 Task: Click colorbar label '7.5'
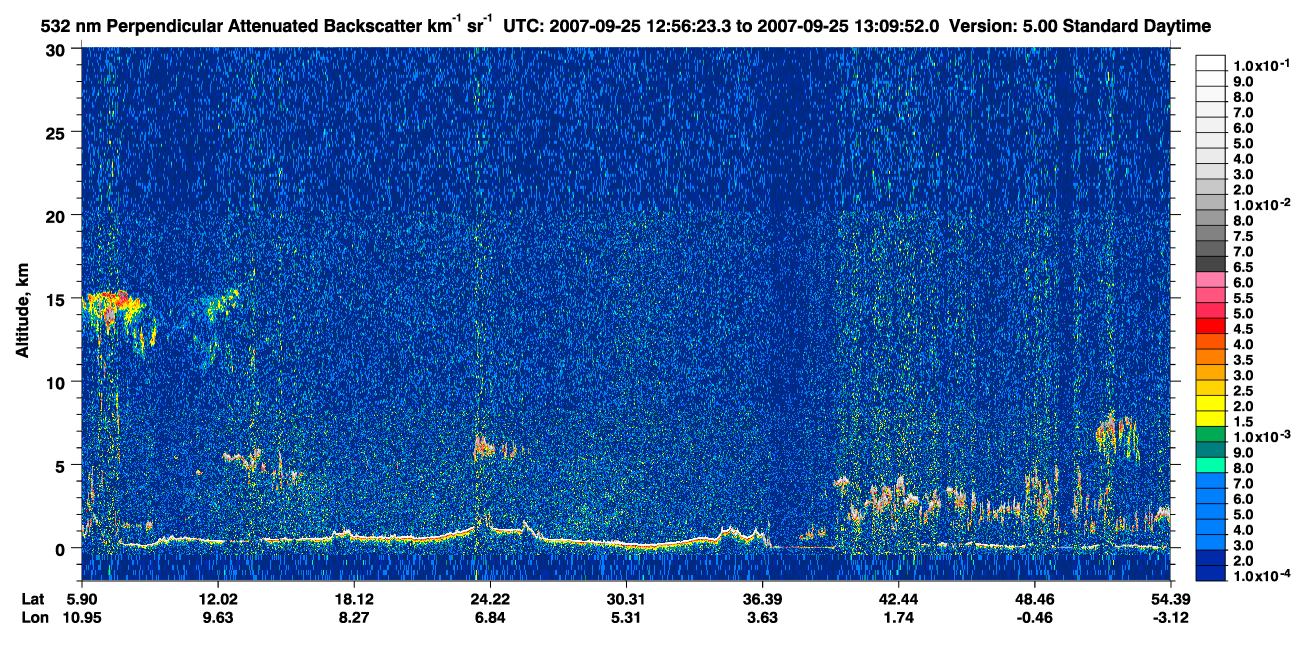pos(1245,235)
